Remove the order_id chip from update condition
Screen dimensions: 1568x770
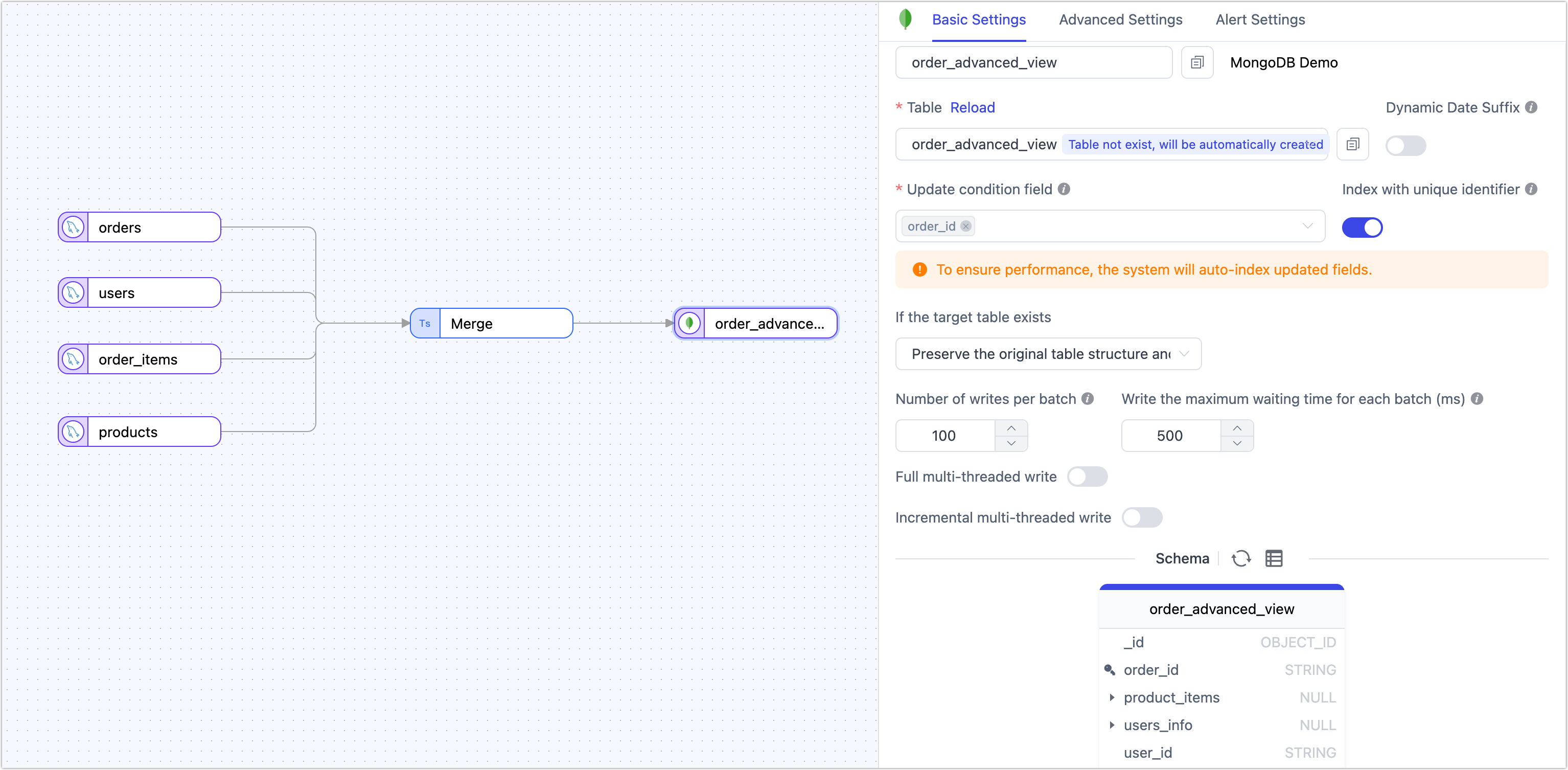[x=966, y=226]
